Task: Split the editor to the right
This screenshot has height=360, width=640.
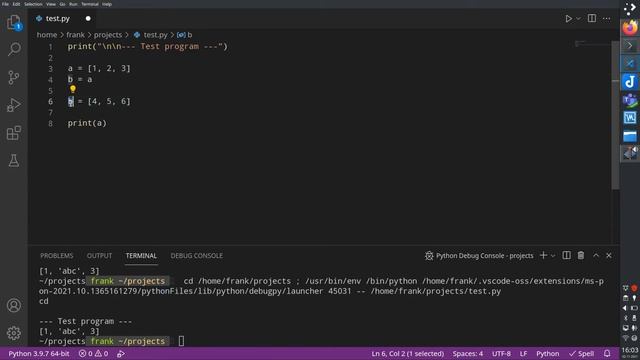Action: coord(591,18)
